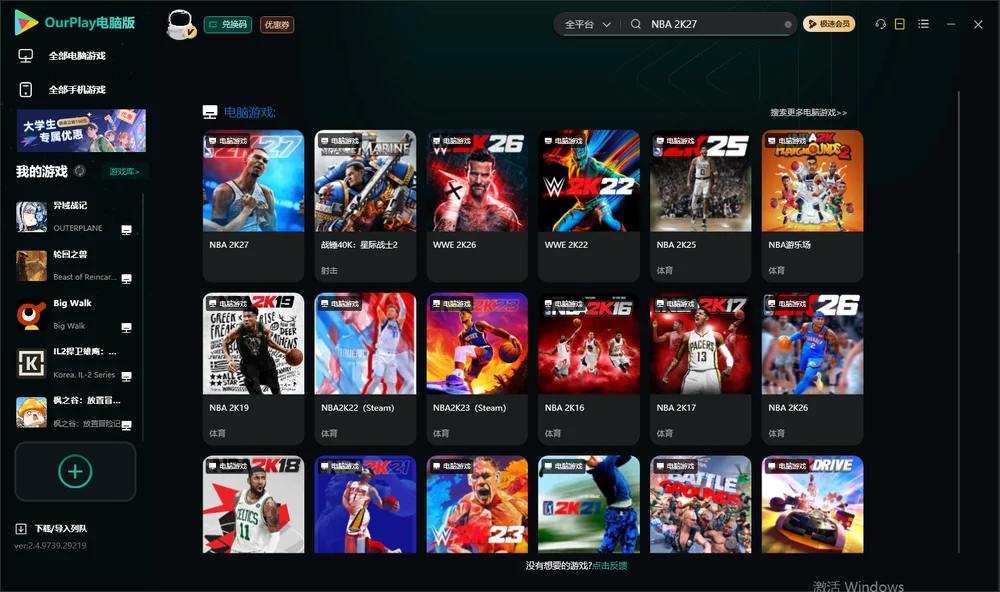The width and height of the screenshot is (1000, 592).
Task: Clear the search text with x icon
Action: tap(788, 24)
